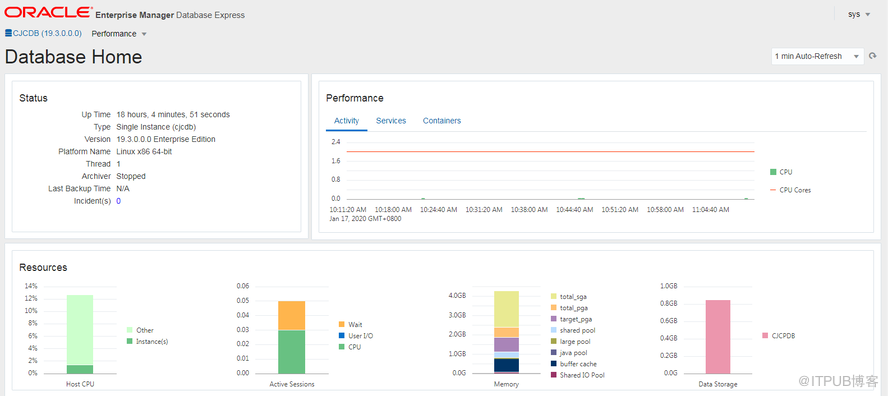The height and width of the screenshot is (396, 888).
Task: Click the large pool legend swatch
Action: [x=553, y=341]
